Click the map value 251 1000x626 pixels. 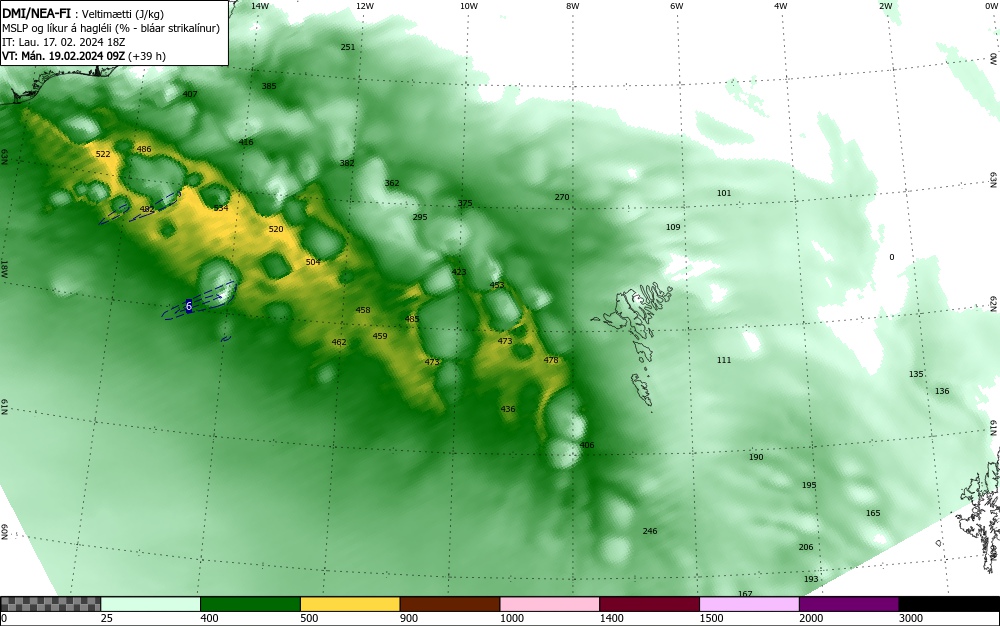pyautogui.click(x=348, y=47)
